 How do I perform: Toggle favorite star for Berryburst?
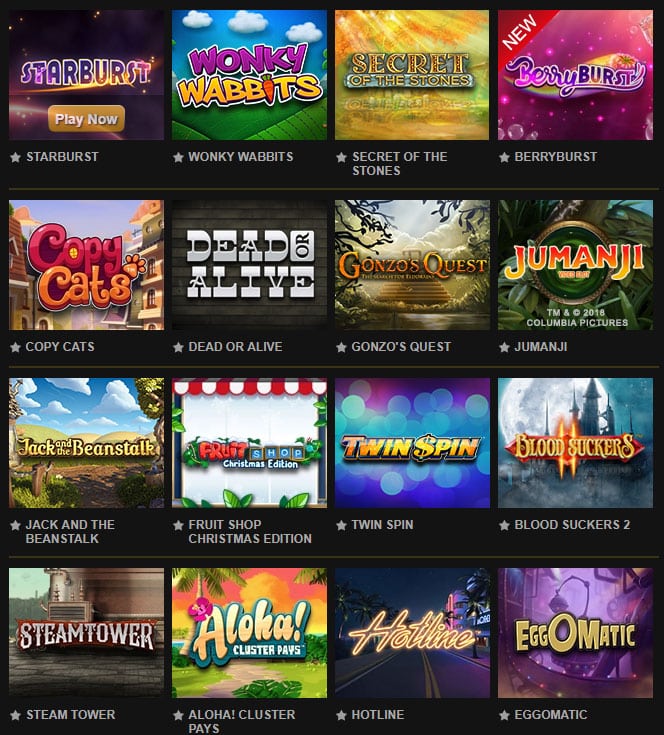click(x=504, y=157)
